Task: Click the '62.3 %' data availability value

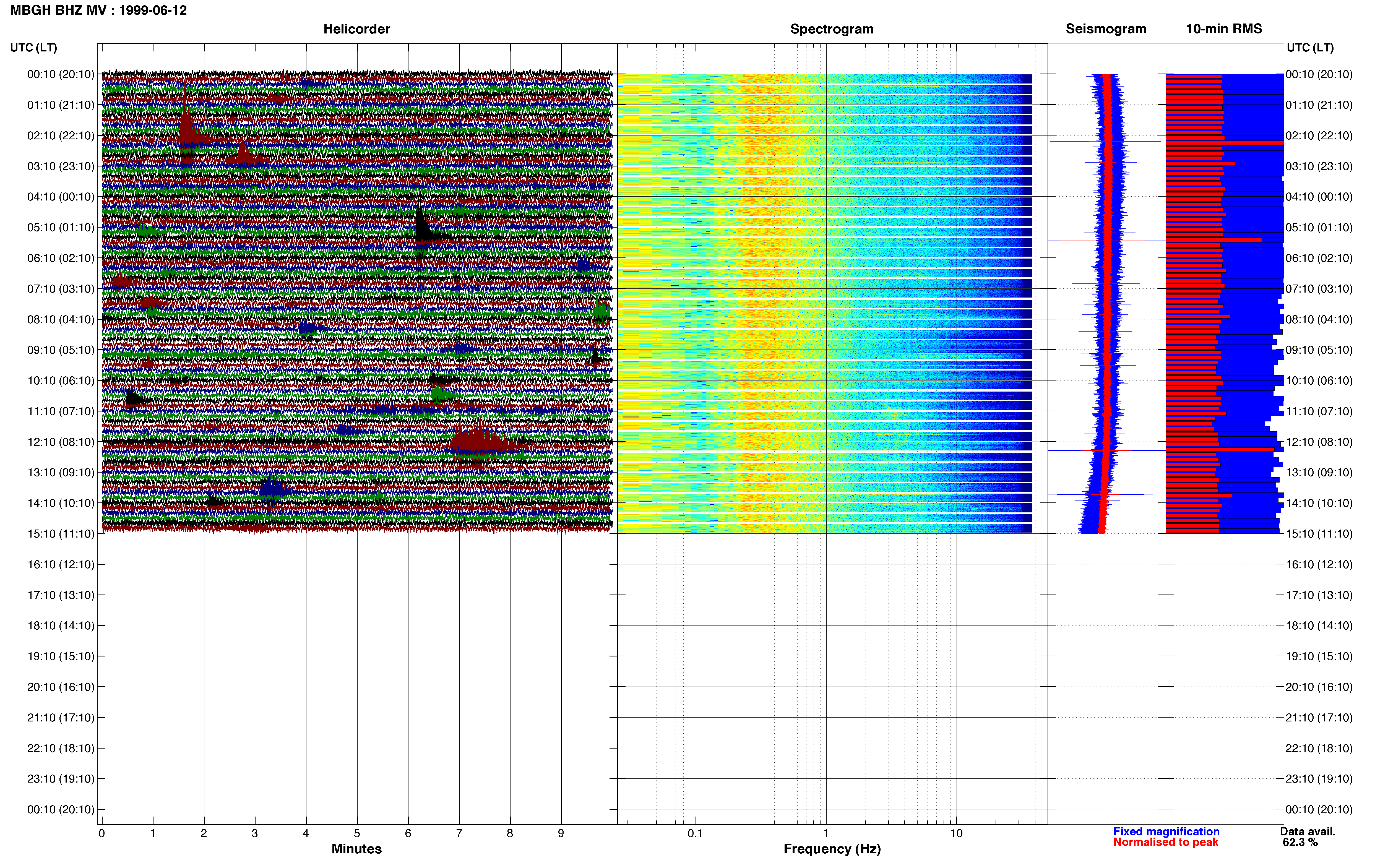Action: [1300, 843]
